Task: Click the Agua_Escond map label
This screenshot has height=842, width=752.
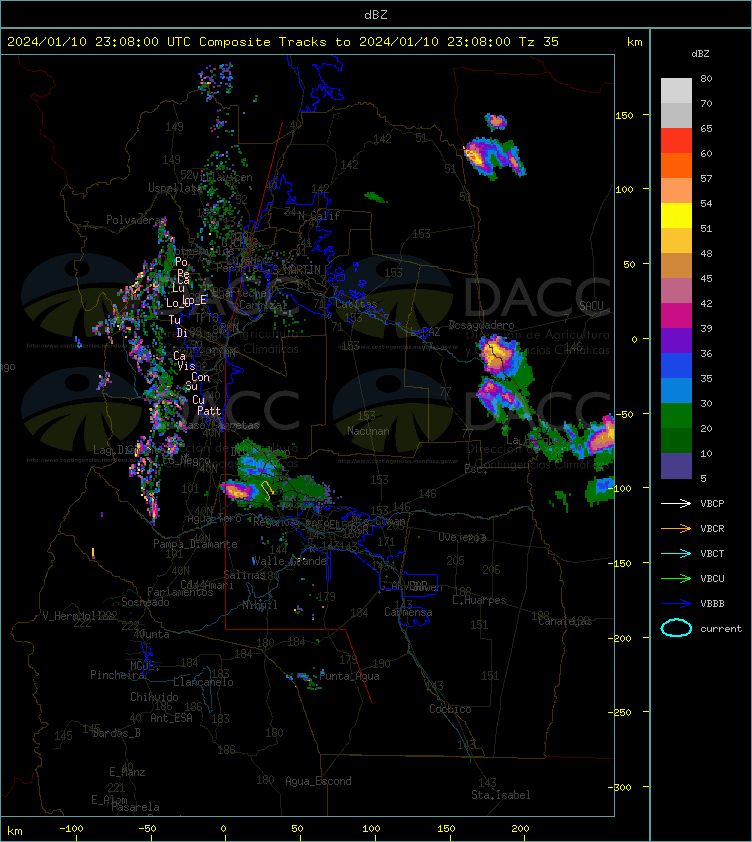Action: point(319,781)
